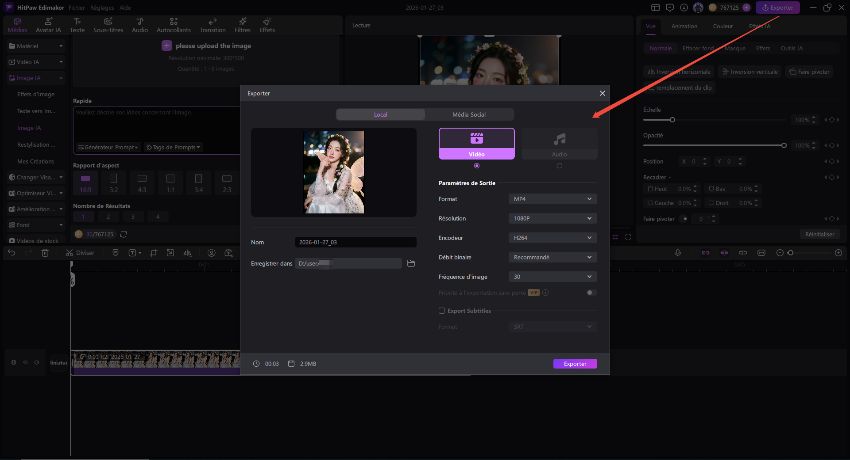Image resolution: width=850 pixels, height=460 pixels.
Task: Open the Texte tool in top toolbar
Action: point(76,24)
